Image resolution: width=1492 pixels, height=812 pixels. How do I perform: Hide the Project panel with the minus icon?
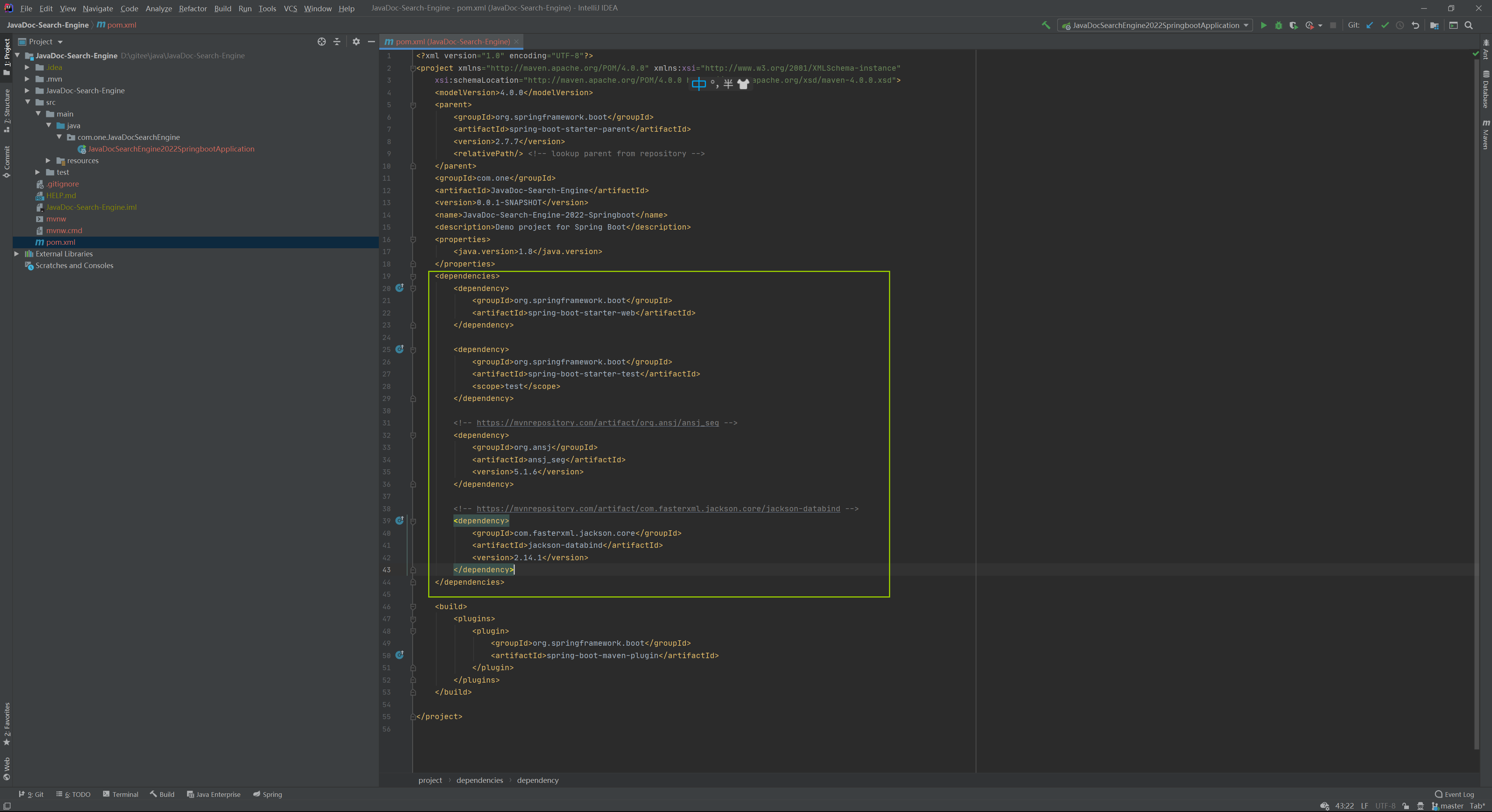[371, 42]
